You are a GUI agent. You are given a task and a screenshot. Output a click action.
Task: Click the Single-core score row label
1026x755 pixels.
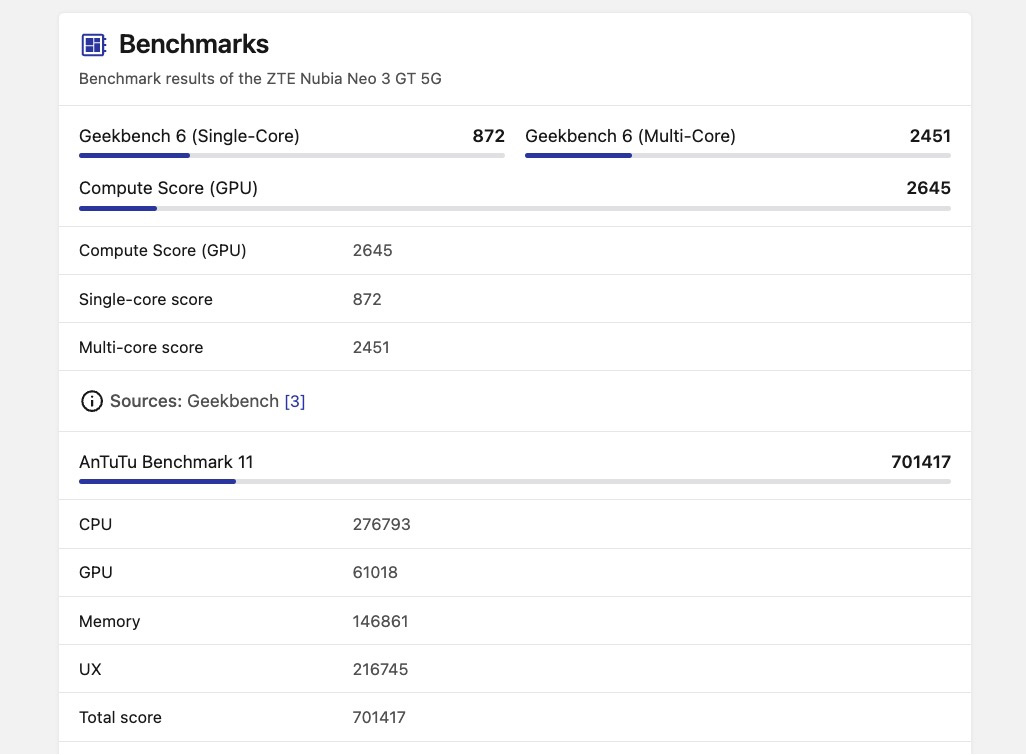[x=146, y=300]
